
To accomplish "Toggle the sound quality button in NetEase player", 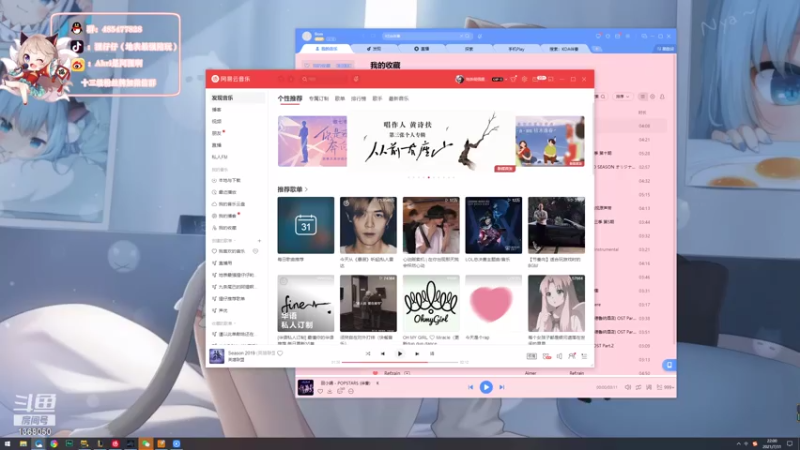I will pyautogui.click(x=532, y=356).
